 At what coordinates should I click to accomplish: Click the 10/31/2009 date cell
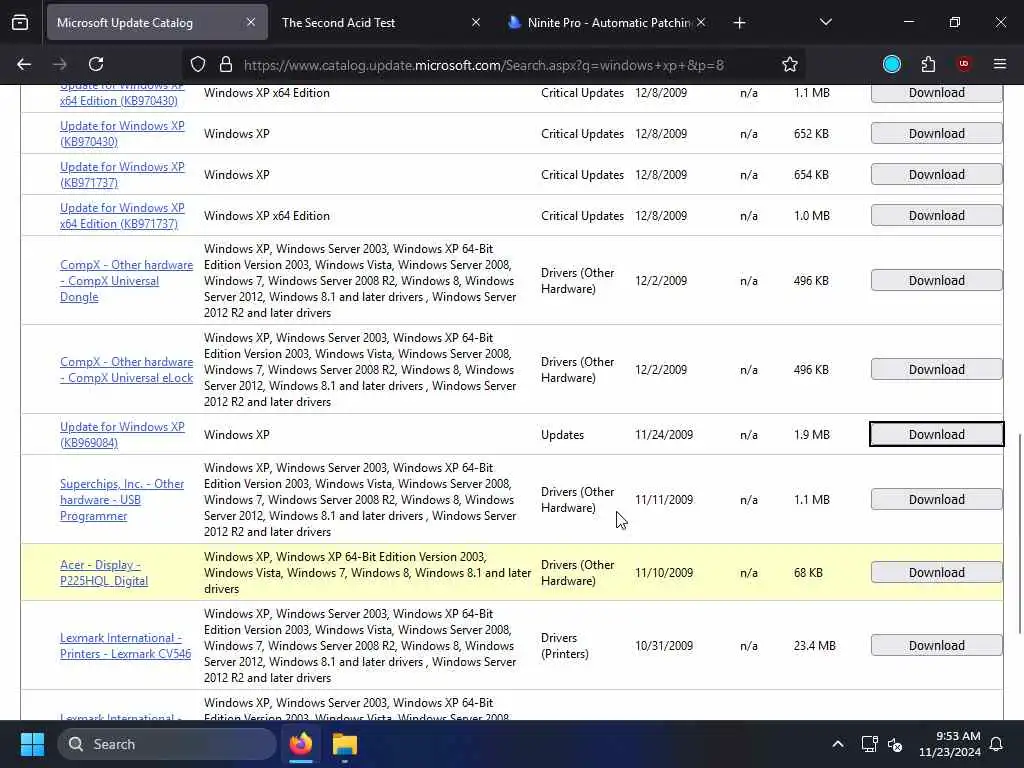(664, 646)
